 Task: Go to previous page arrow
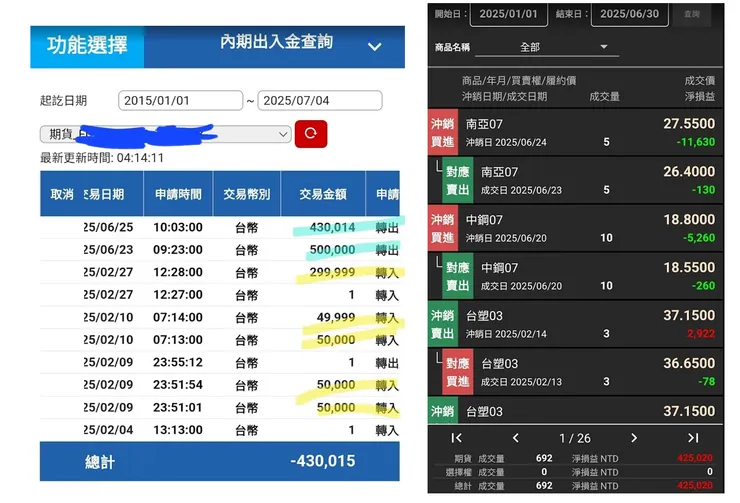coord(516,438)
